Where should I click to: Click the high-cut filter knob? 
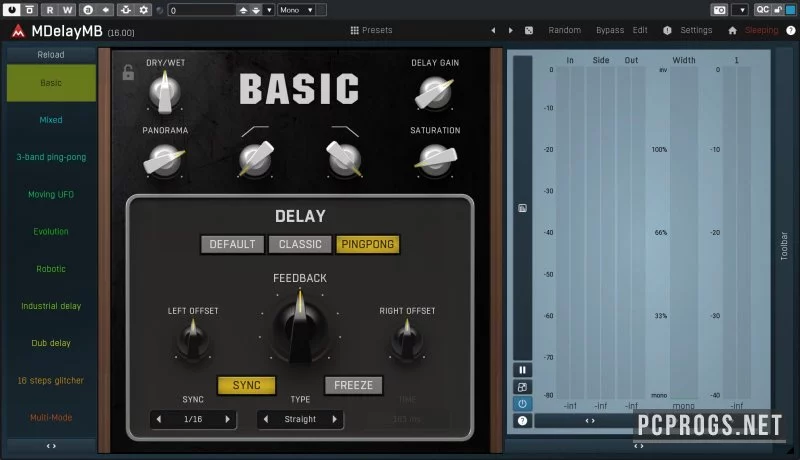coord(344,159)
